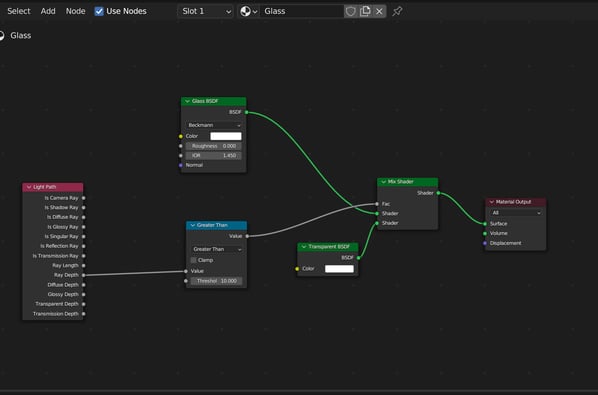Collapse the Greater Than math node
598x395 pixels.
coord(193,225)
